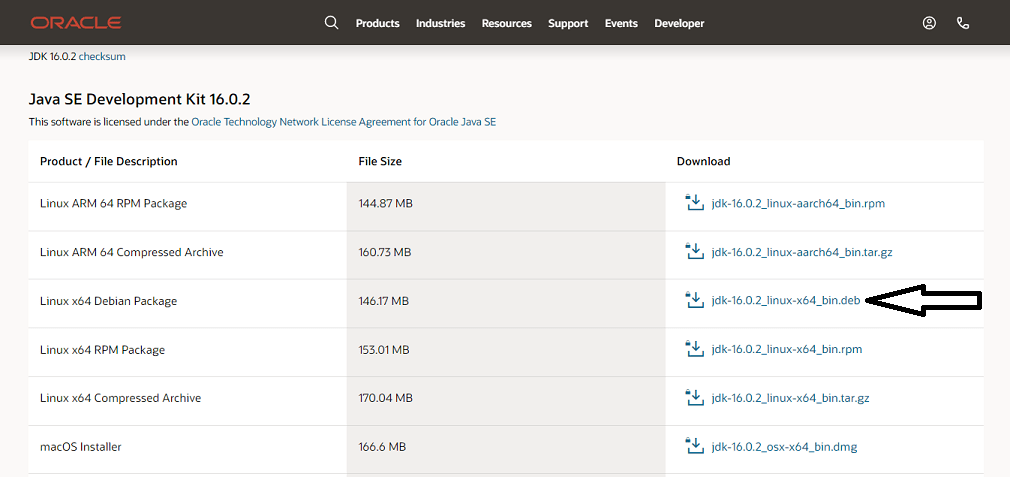Open the Events menu
This screenshot has height=477, width=1010.
621,23
